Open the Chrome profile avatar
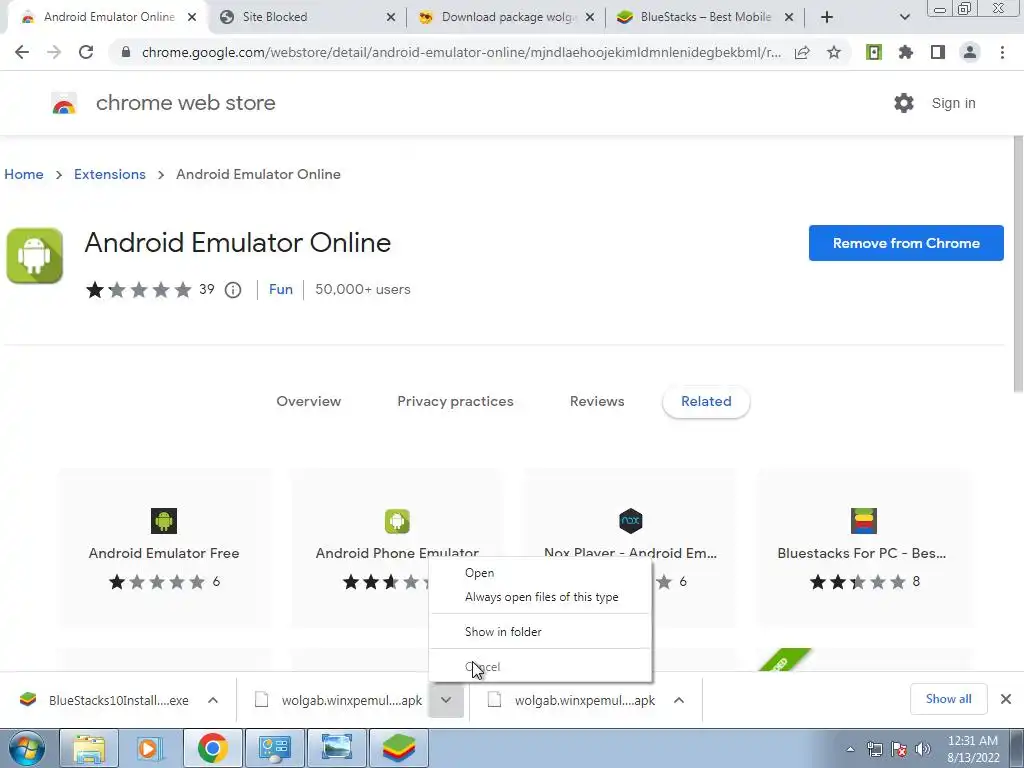 pyautogui.click(x=970, y=52)
